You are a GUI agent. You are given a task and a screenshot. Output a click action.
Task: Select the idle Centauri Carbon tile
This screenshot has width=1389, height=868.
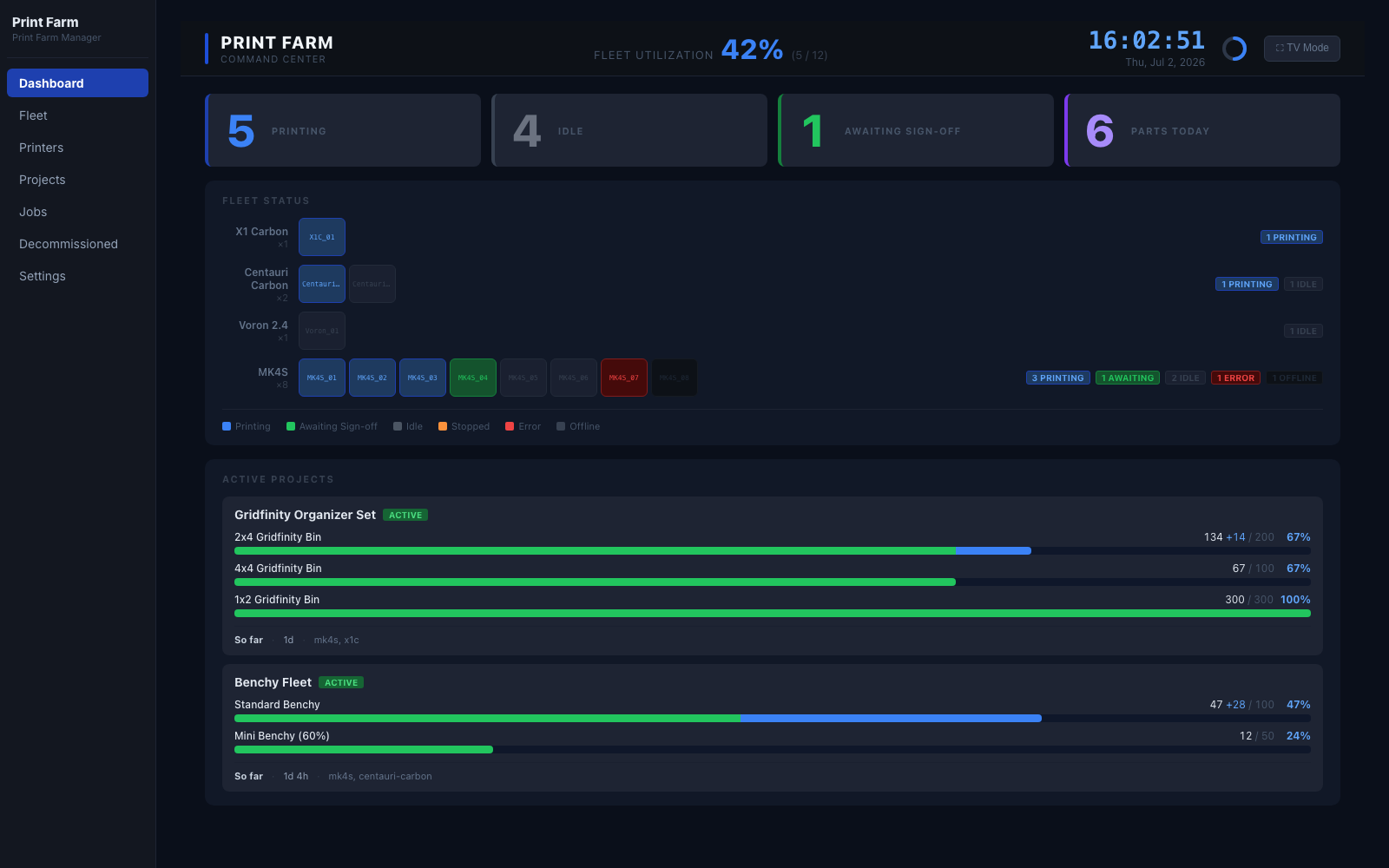click(372, 284)
